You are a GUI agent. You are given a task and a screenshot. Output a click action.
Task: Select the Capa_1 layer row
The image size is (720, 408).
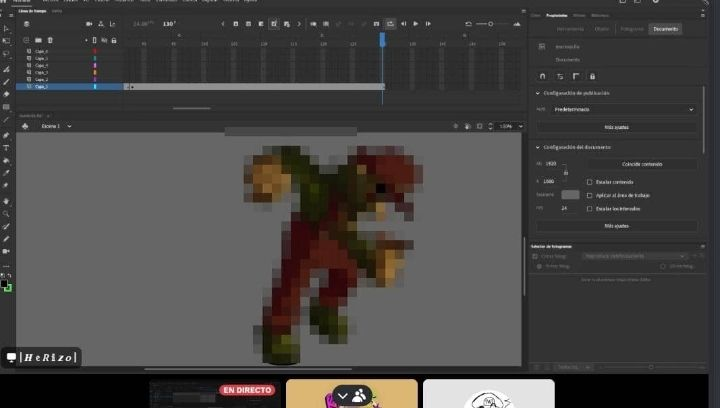pyautogui.click(x=69, y=87)
